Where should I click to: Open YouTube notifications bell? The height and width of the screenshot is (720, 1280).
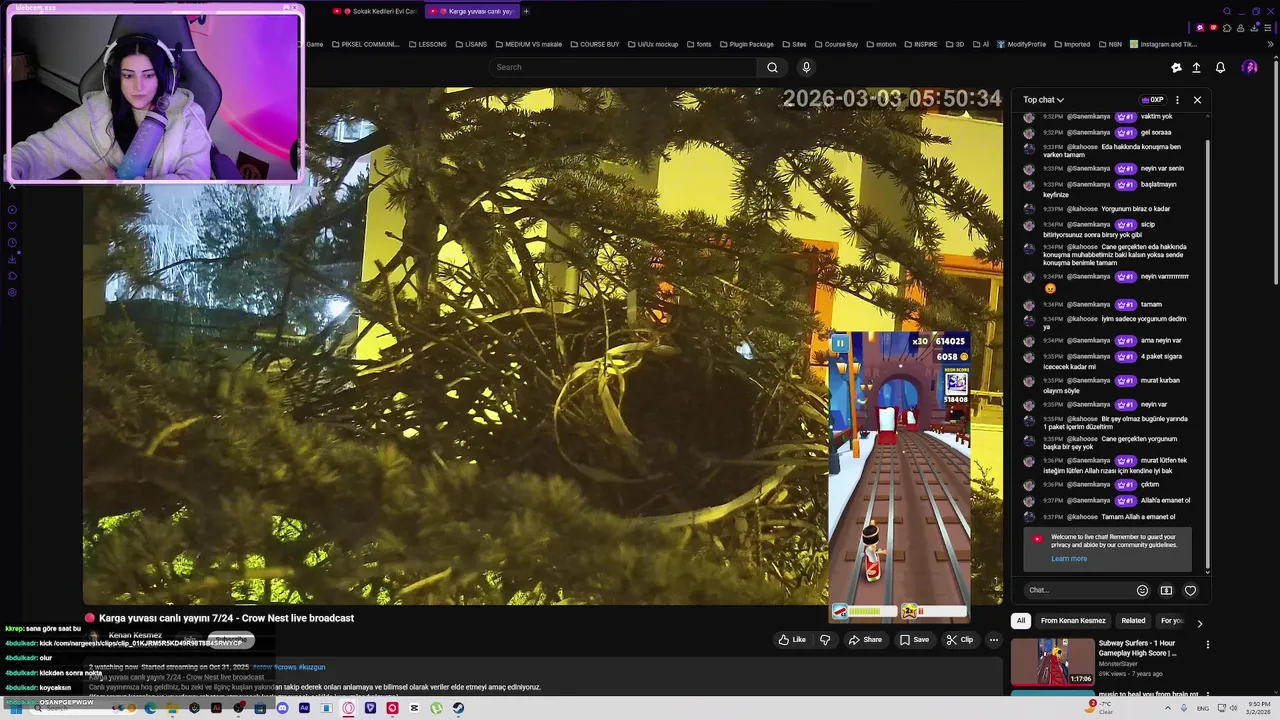coord(1220,67)
